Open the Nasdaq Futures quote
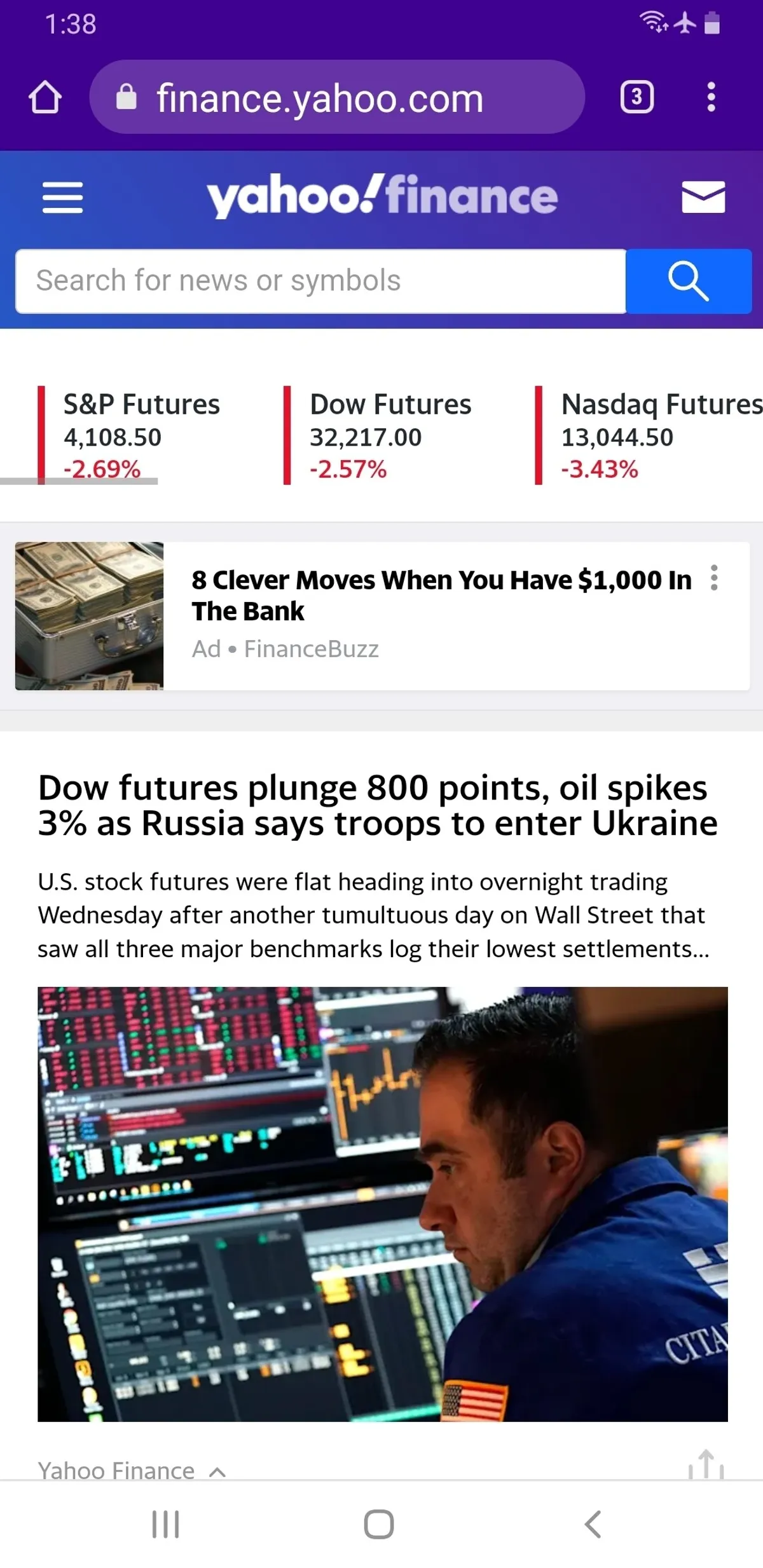 pos(655,436)
